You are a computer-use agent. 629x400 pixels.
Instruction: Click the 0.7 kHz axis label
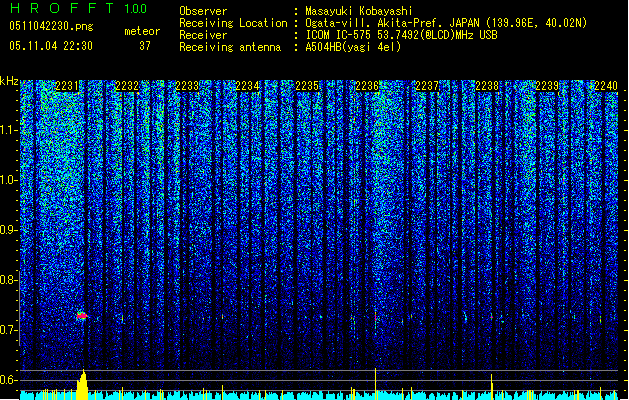pos(9,330)
